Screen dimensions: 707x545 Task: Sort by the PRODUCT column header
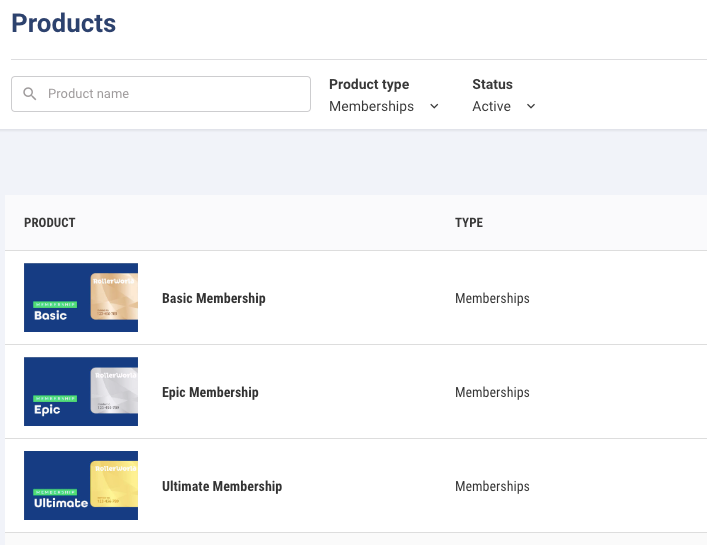pos(50,223)
